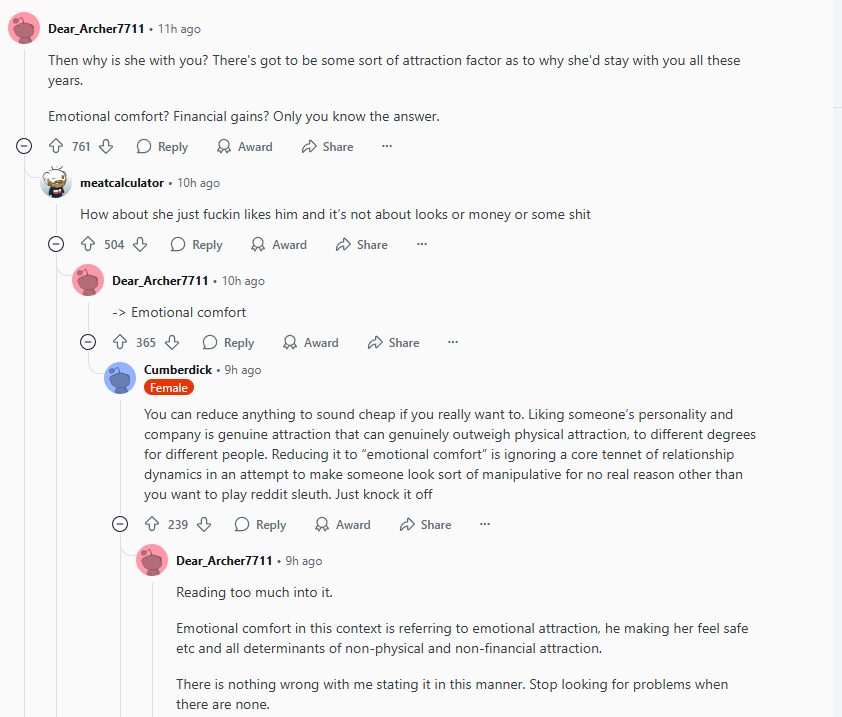Share Cumberdick's comment

(x=425, y=525)
